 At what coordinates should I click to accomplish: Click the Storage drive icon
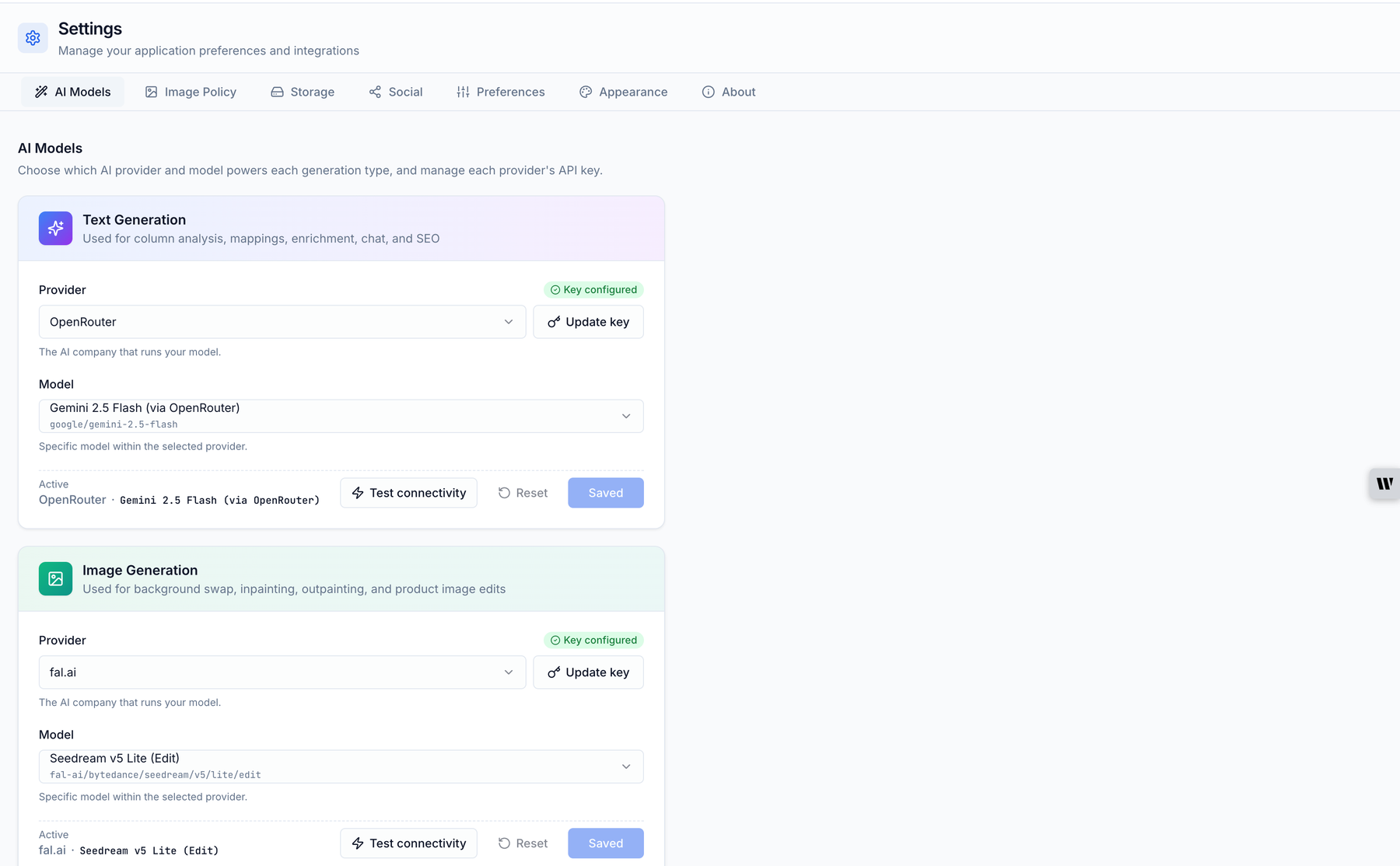tap(277, 92)
